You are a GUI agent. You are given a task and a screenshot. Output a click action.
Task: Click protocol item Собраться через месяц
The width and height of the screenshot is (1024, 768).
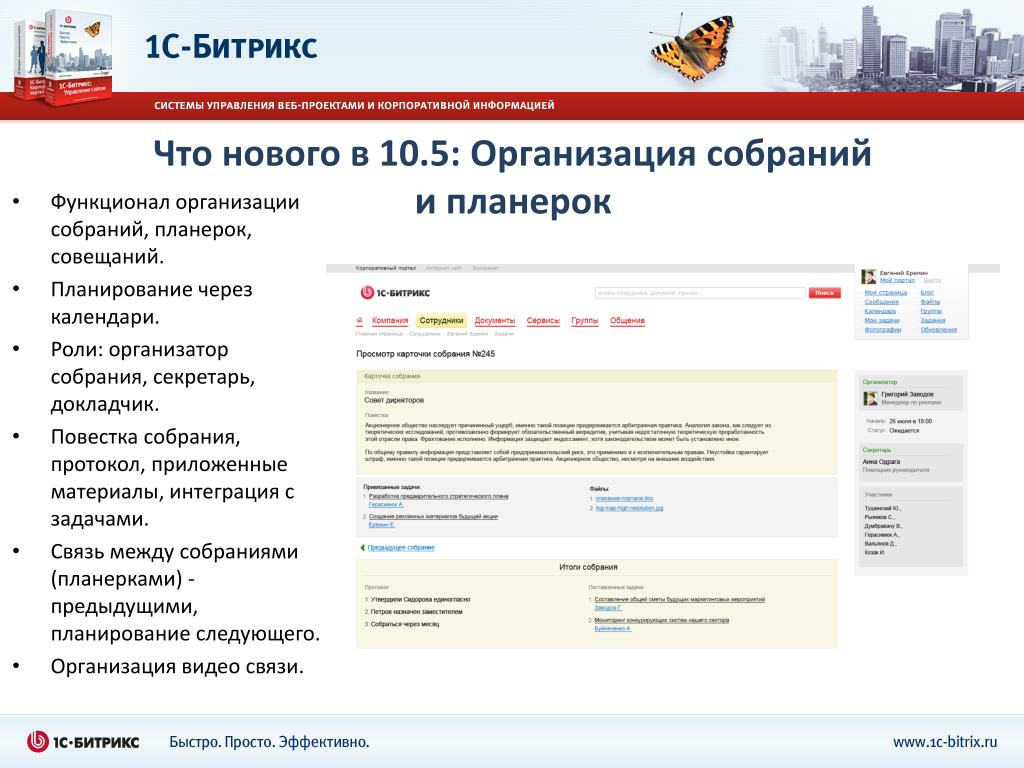[404, 624]
